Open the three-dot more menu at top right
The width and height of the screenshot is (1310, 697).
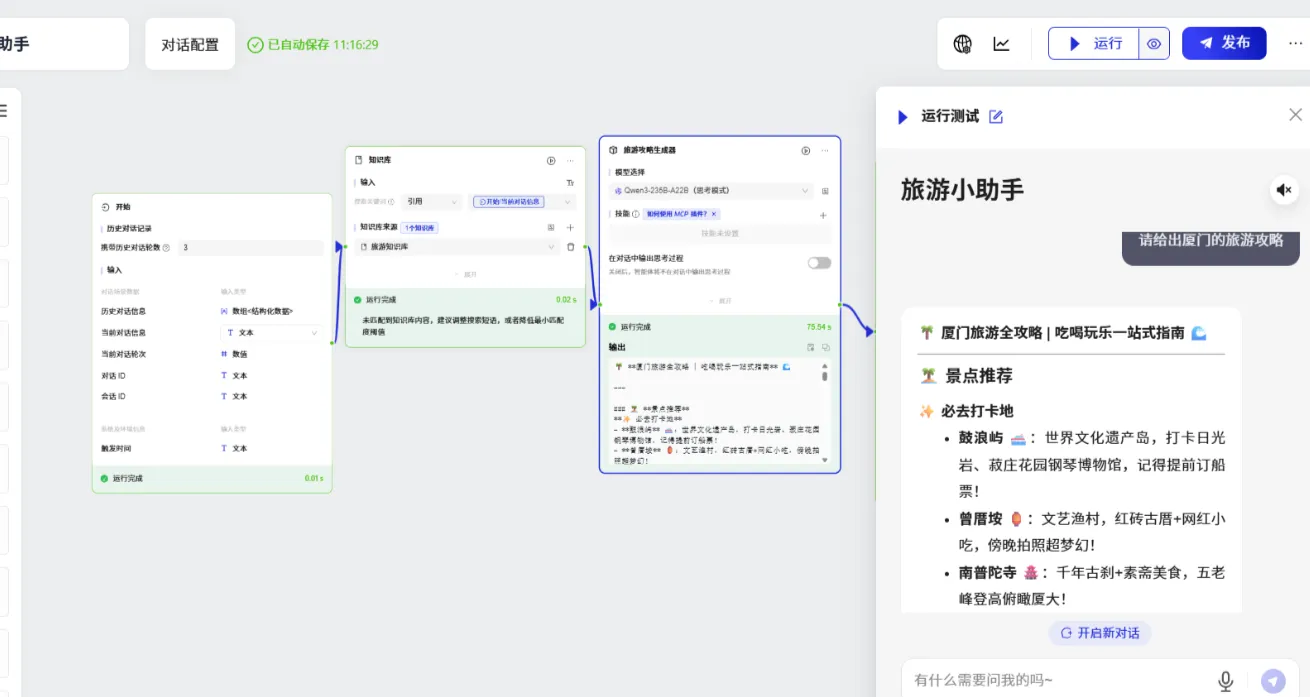[x=1295, y=43]
